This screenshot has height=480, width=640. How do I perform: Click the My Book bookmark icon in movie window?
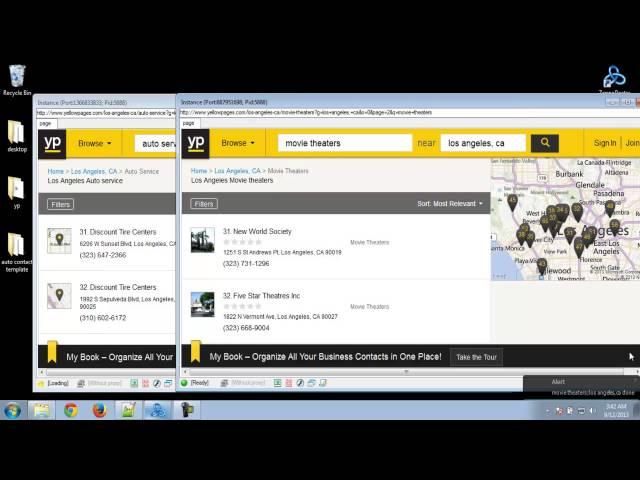(x=196, y=351)
